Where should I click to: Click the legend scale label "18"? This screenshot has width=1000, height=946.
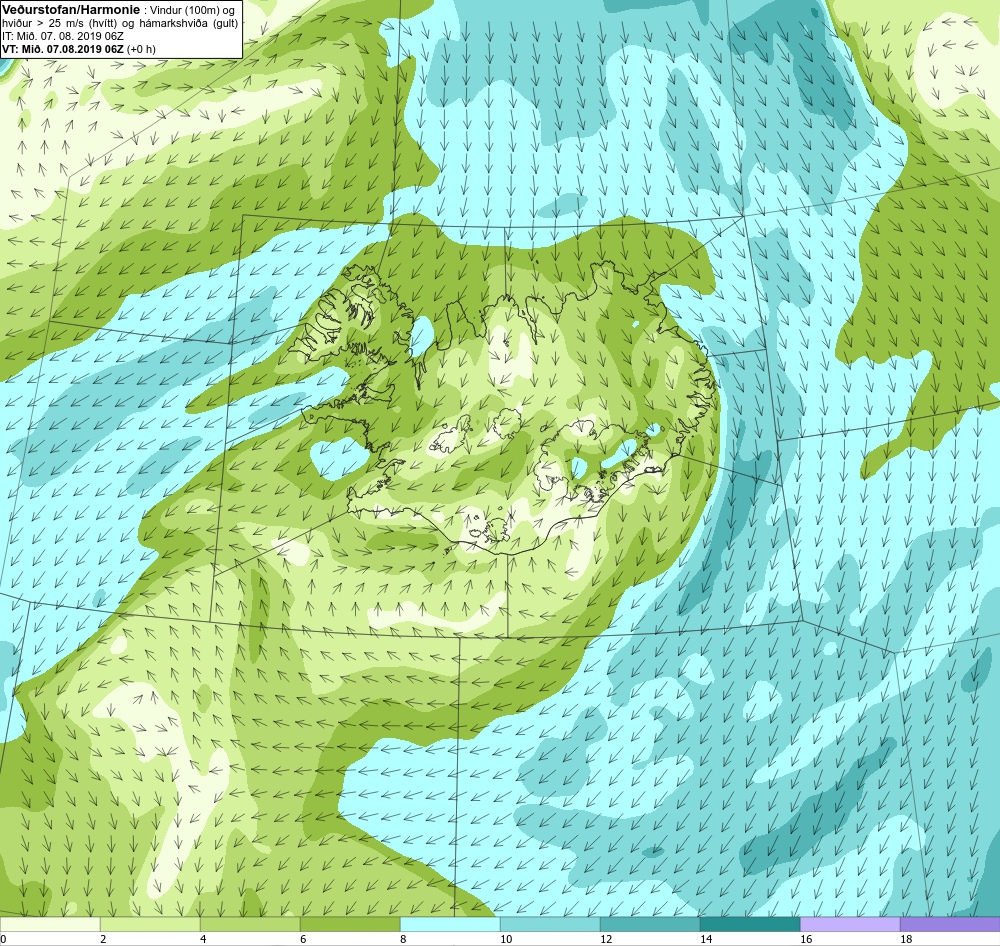click(906, 939)
